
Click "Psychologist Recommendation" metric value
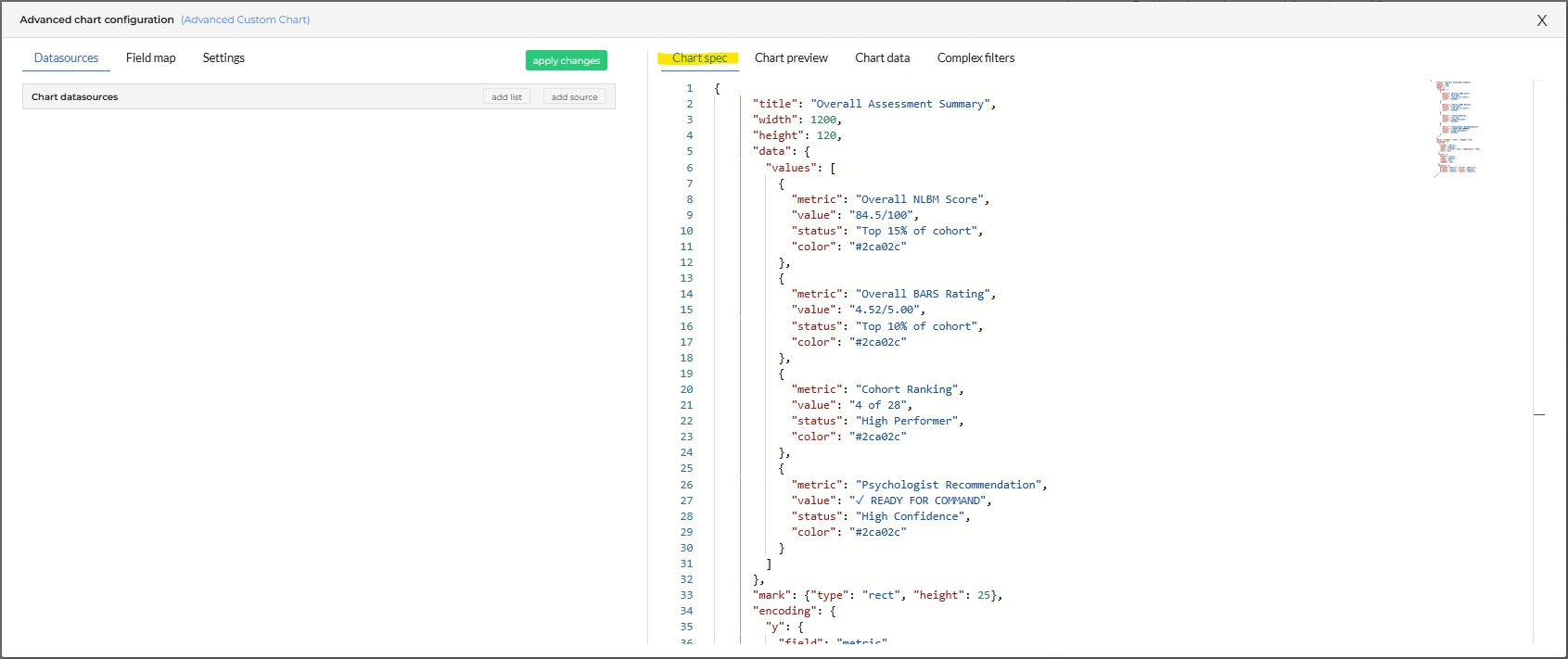click(x=948, y=485)
